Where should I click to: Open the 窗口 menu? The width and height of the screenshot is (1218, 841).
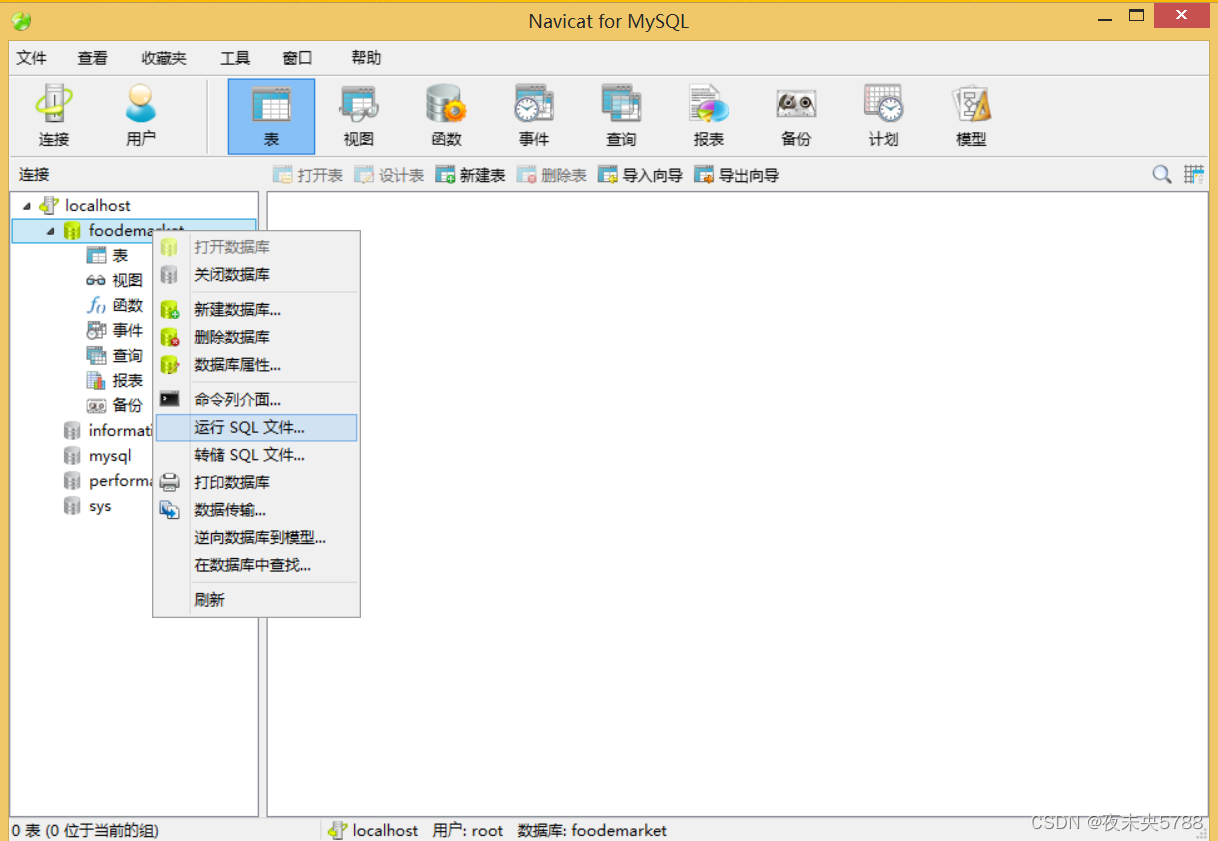(x=297, y=58)
